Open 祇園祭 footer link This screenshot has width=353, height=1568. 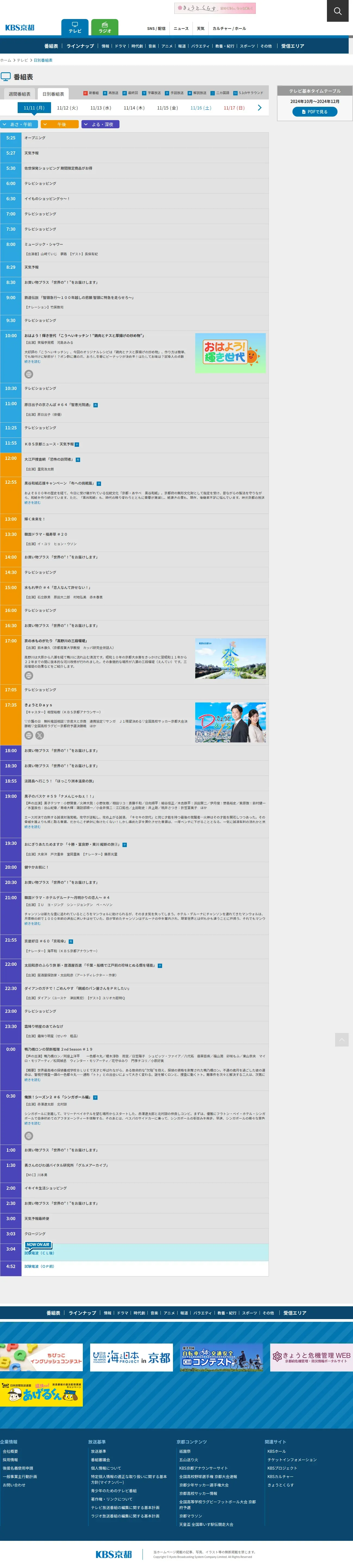point(184,1451)
